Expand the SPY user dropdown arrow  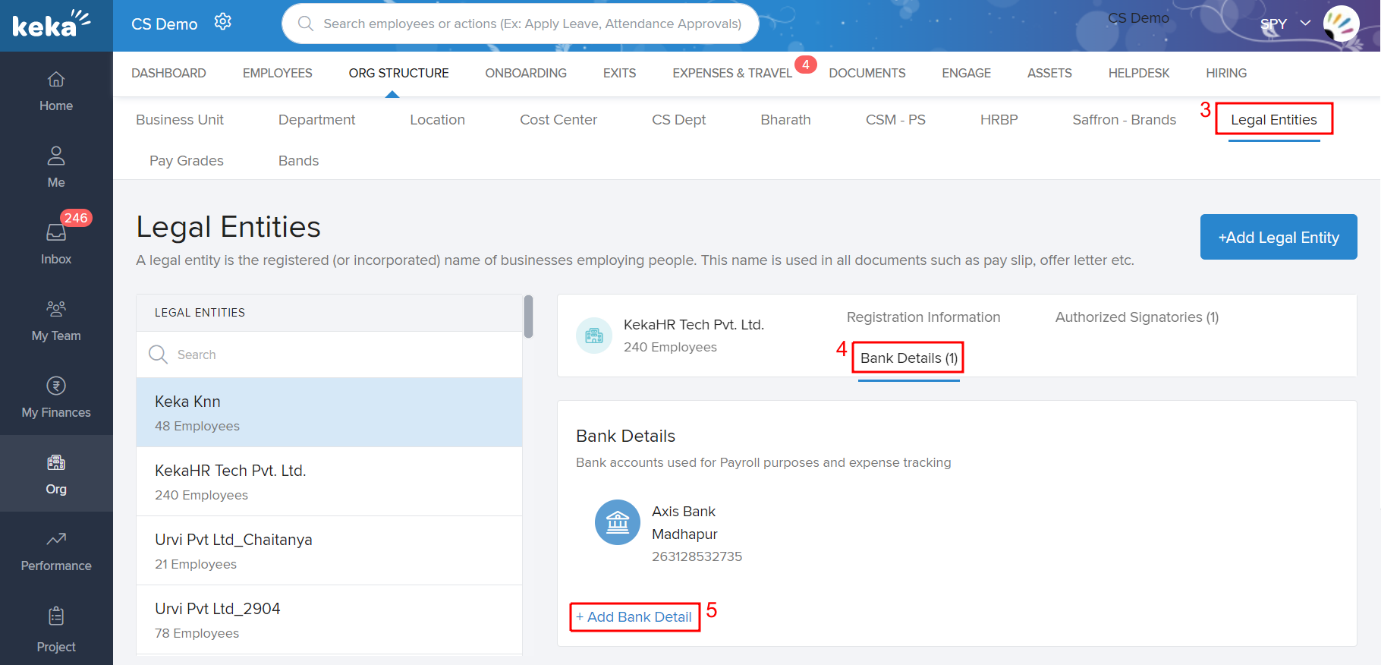coord(1305,23)
